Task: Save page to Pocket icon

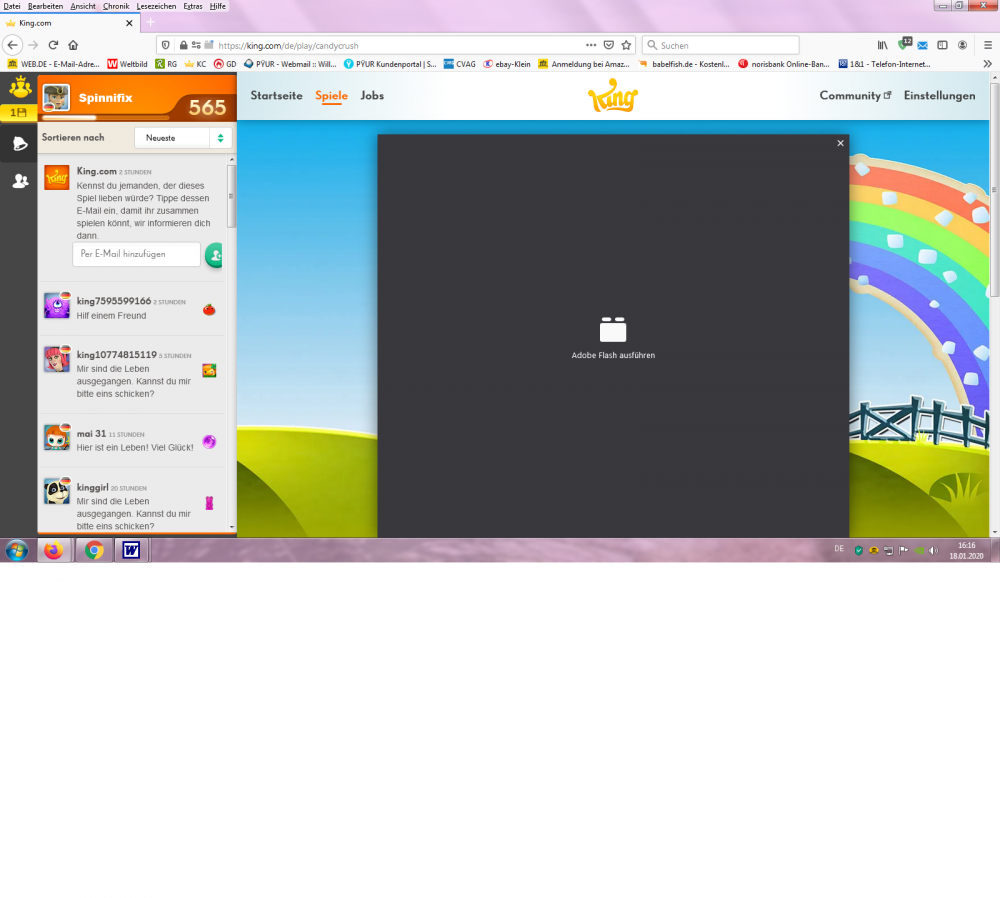Action: click(609, 45)
